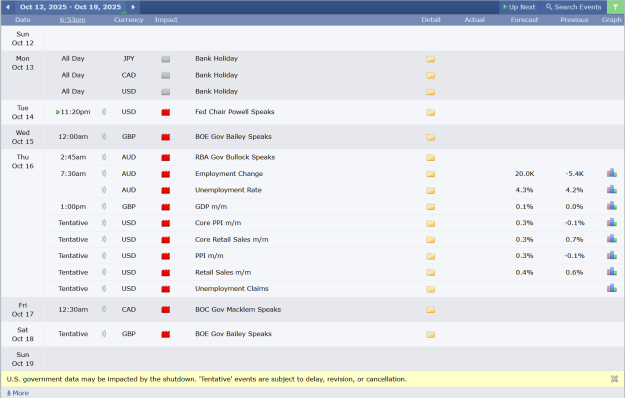Click the More link at bottom
Viewport: 625px width, 398px height.
point(18,393)
